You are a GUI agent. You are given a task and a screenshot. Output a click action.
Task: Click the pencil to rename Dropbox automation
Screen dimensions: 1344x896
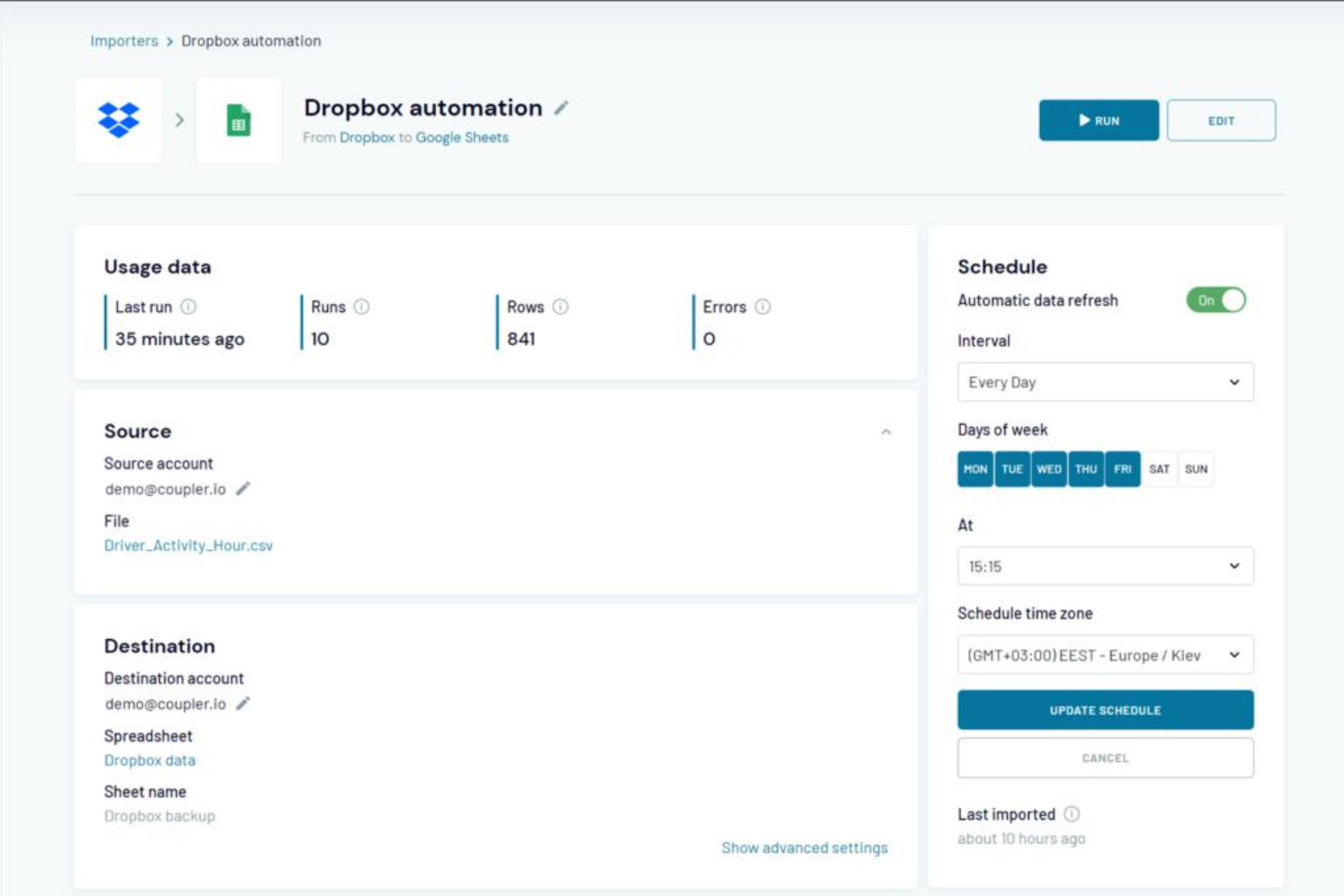pos(563,106)
